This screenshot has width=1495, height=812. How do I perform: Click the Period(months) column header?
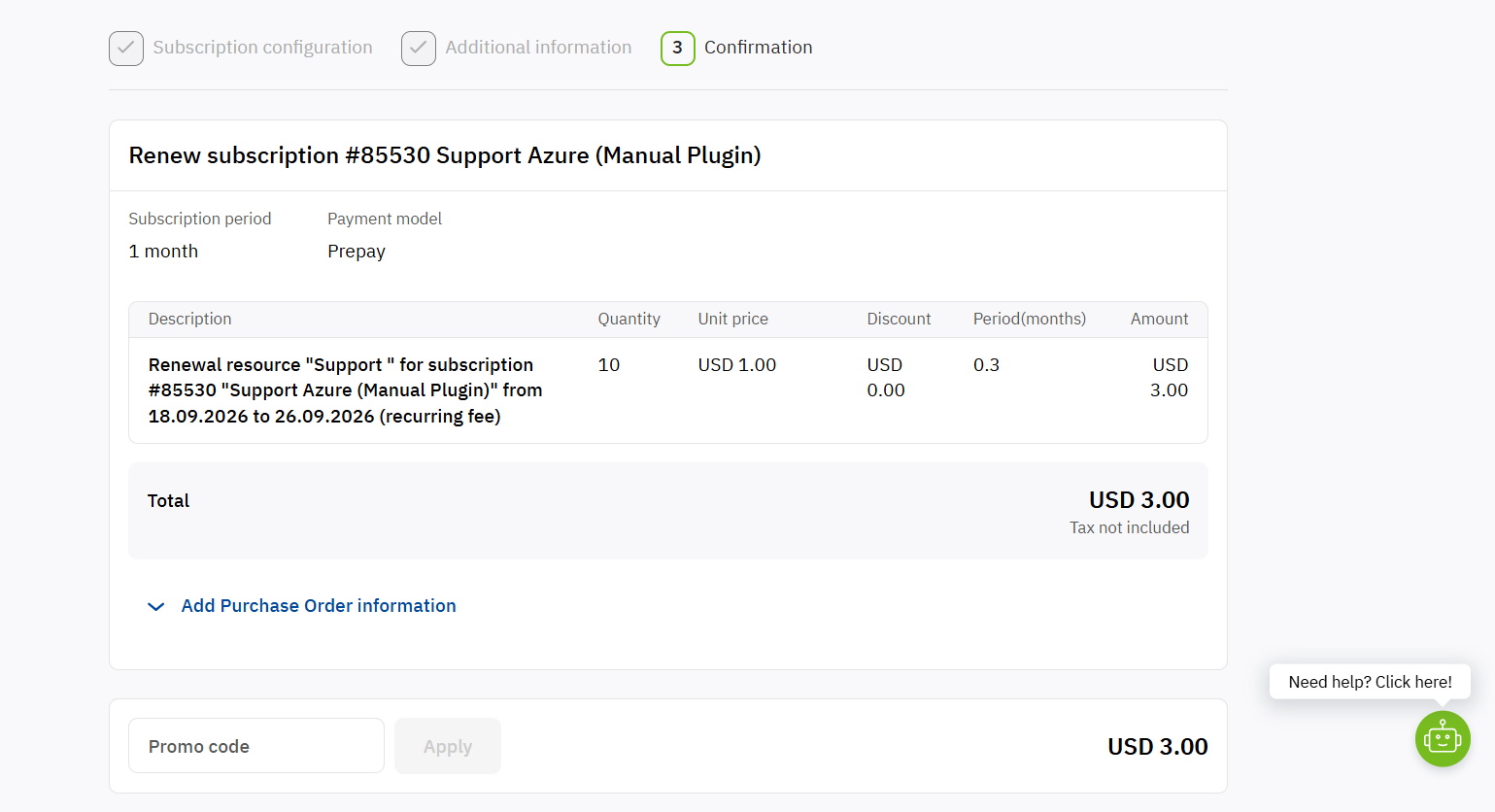[x=1030, y=319]
